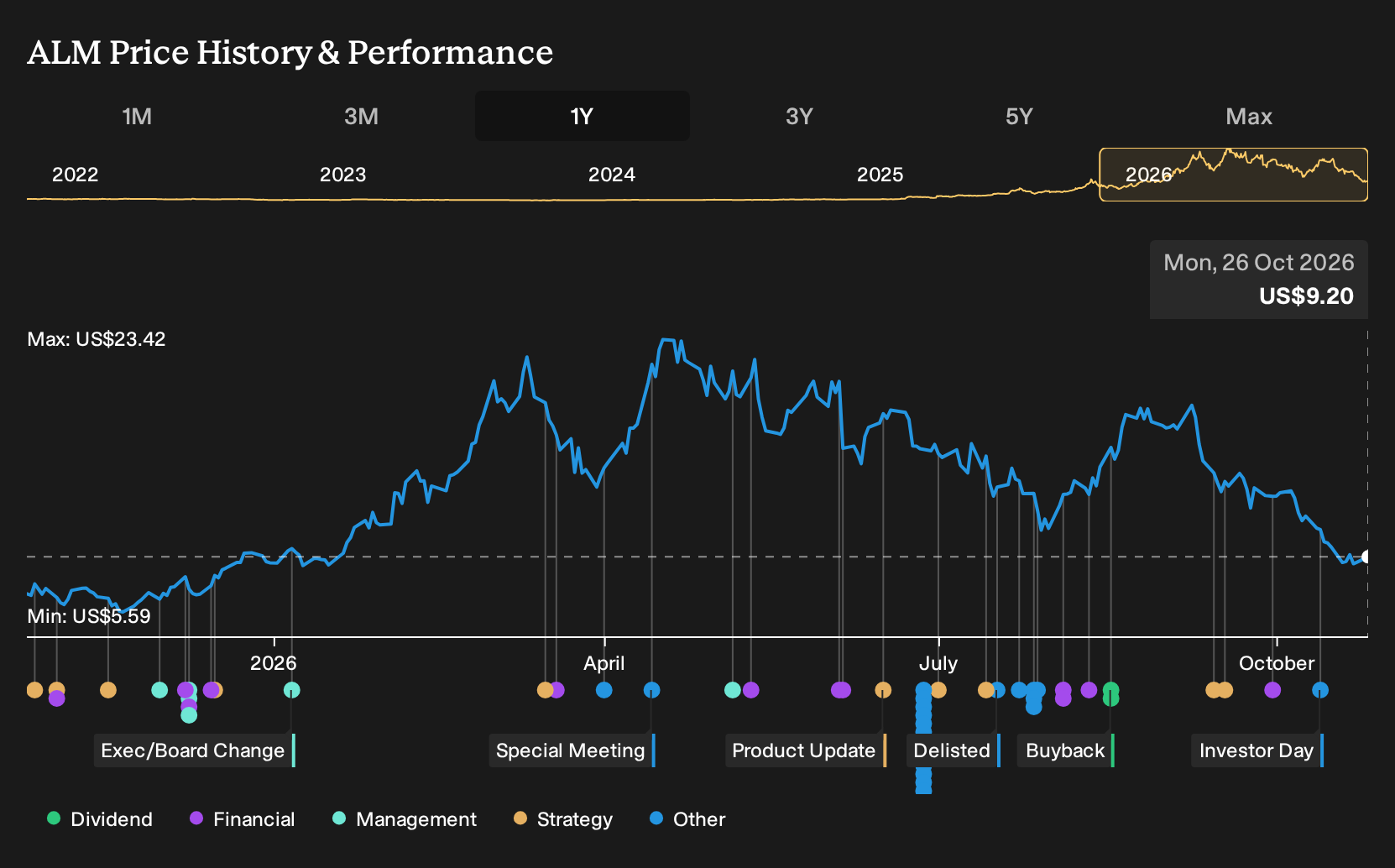Click the blue marker above Special Meeting label

[651, 690]
